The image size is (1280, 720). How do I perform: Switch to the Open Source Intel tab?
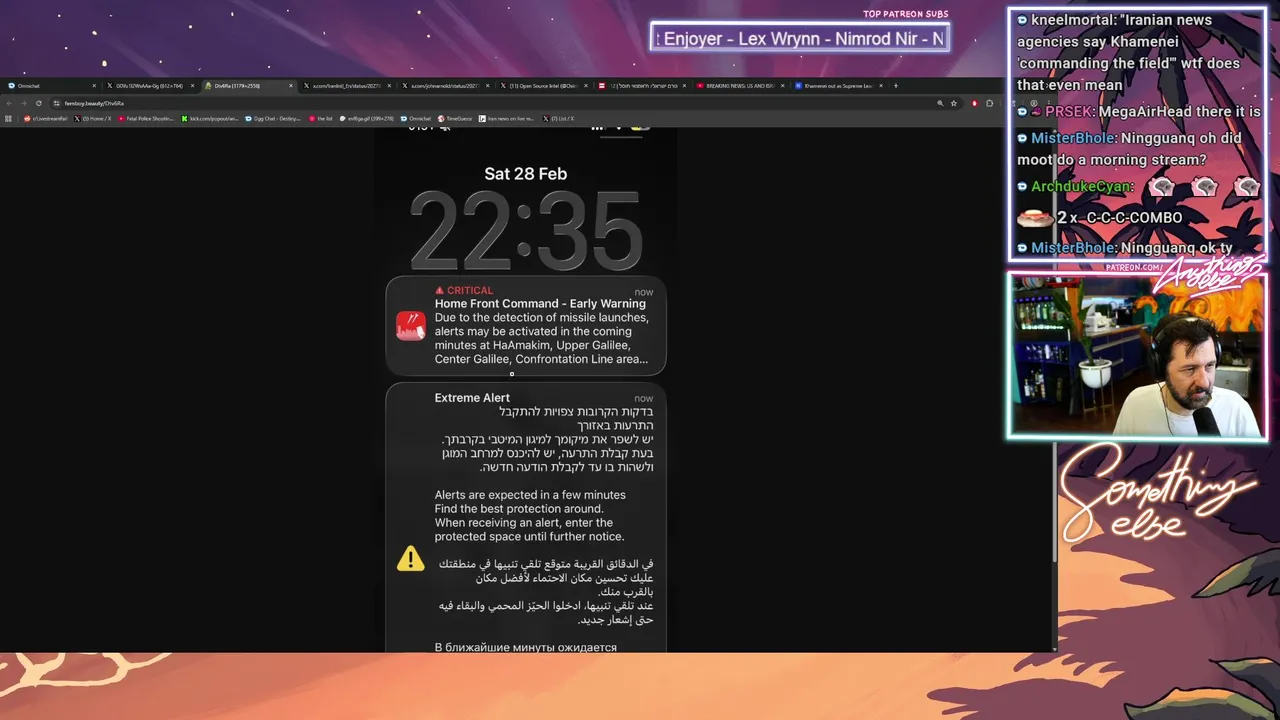tap(545, 86)
